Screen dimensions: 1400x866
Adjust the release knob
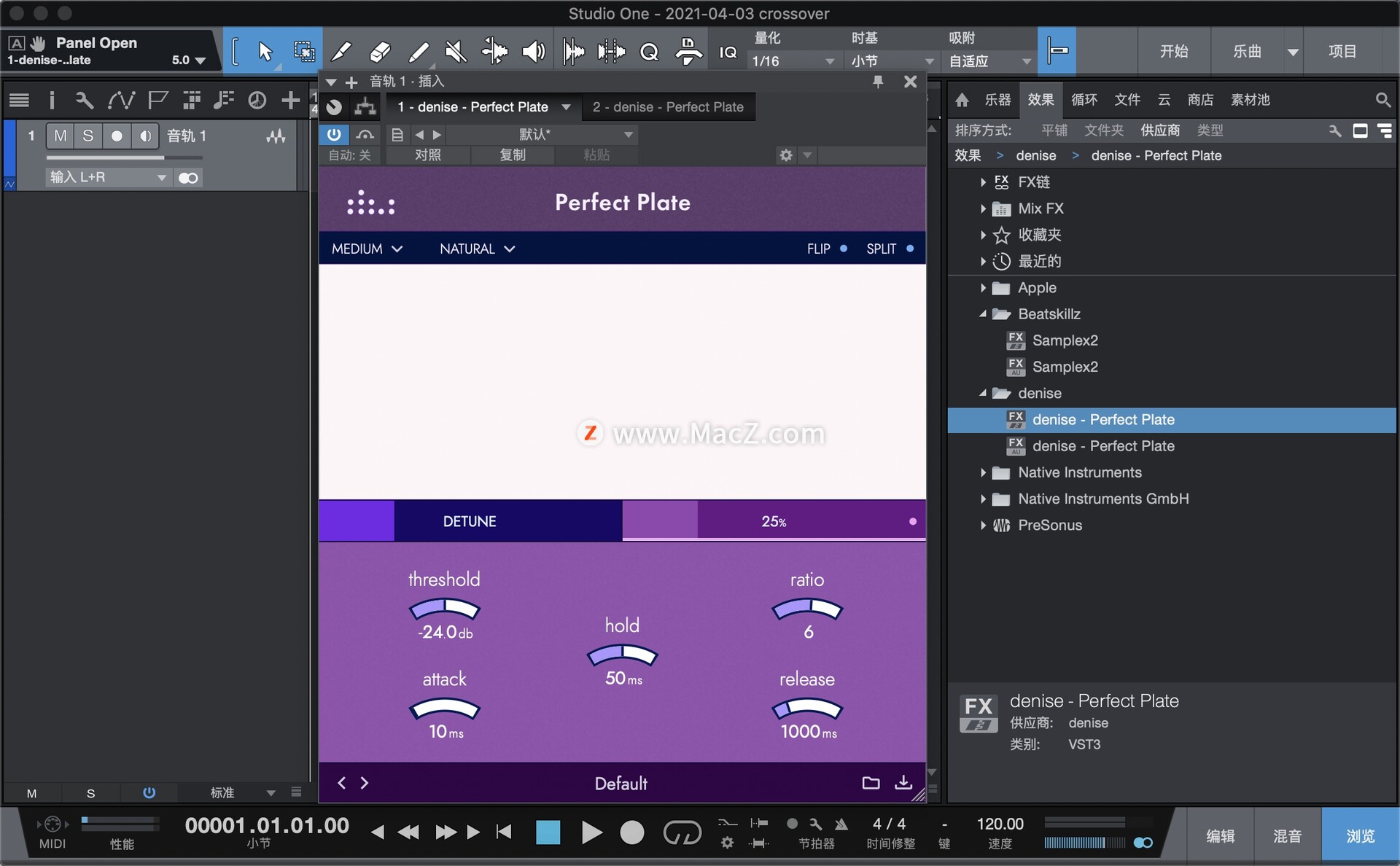(x=807, y=709)
